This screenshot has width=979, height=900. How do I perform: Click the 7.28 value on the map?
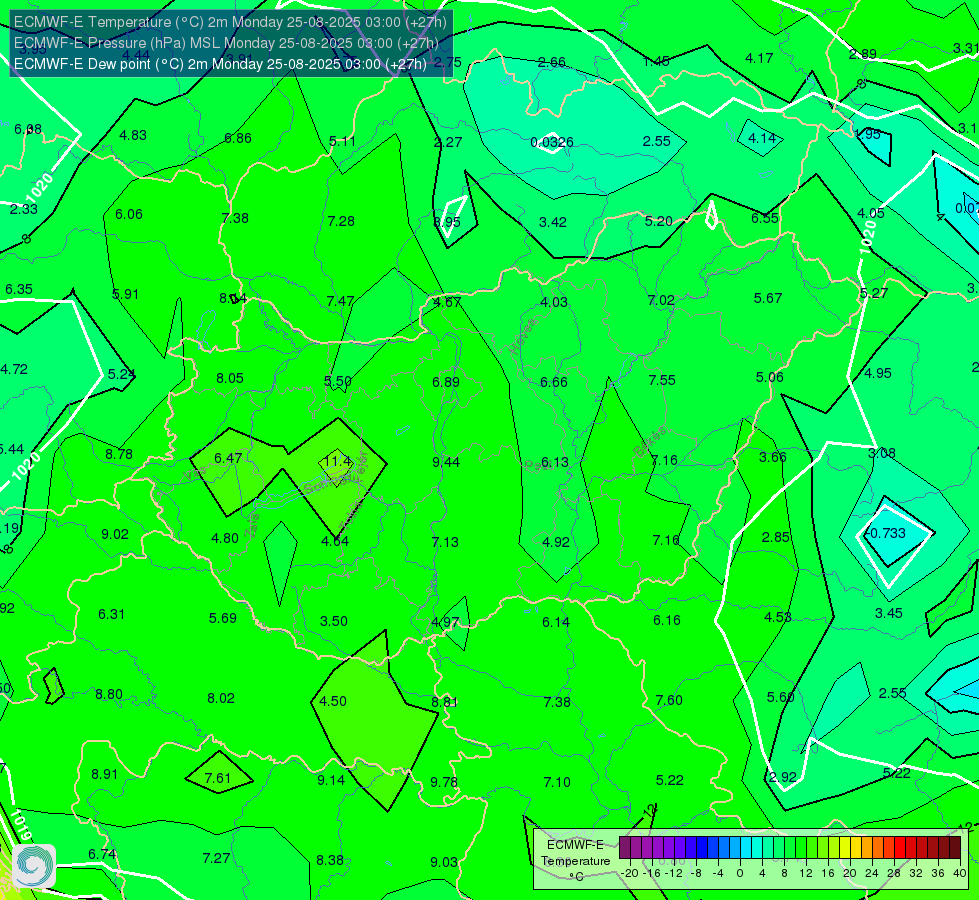[x=341, y=220]
